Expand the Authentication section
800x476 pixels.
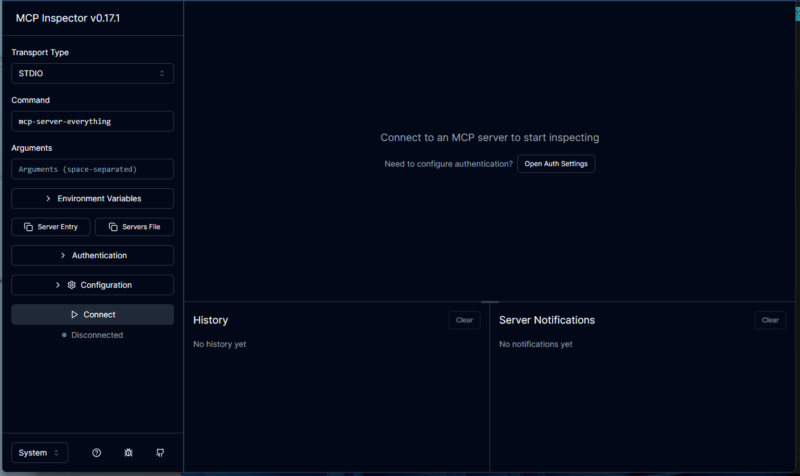(x=92, y=256)
